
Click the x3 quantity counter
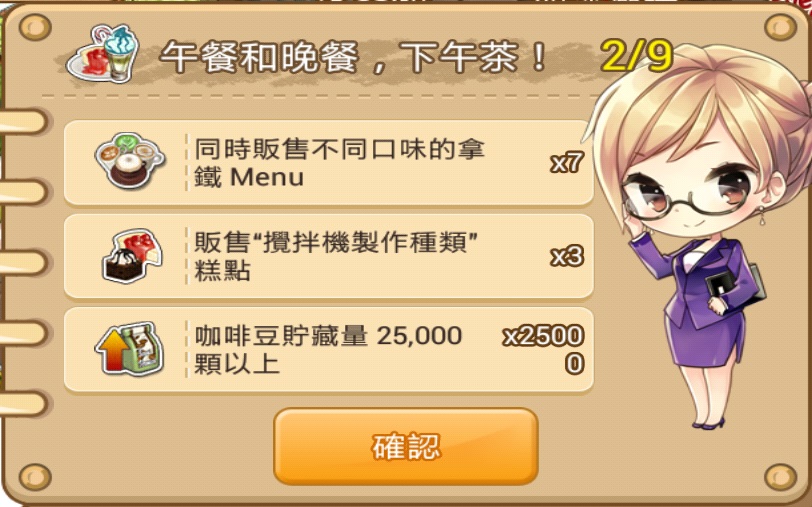click(x=567, y=256)
